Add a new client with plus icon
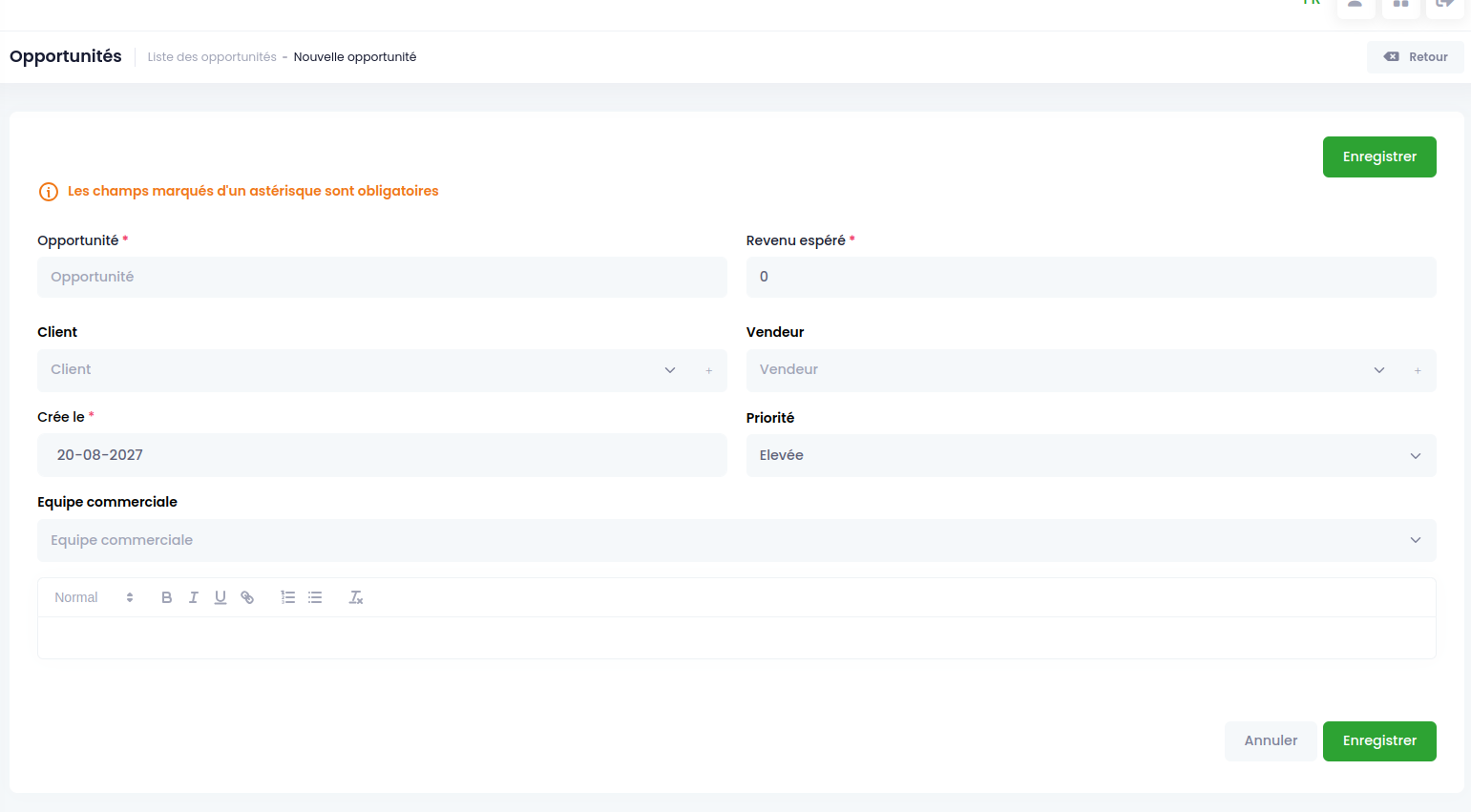The image size is (1471, 812). tap(709, 370)
